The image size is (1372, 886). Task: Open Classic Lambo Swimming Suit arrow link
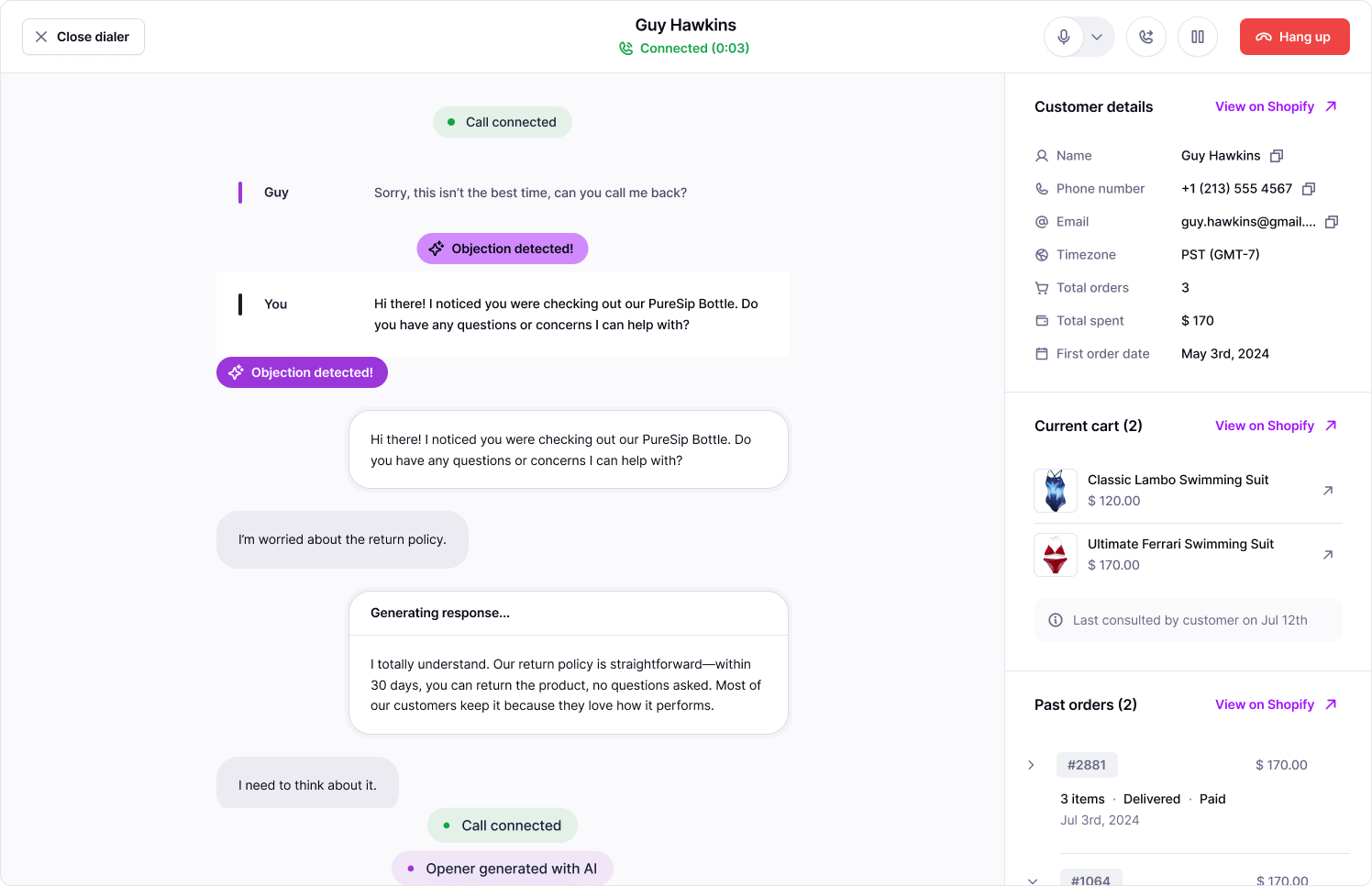(1328, 491)
